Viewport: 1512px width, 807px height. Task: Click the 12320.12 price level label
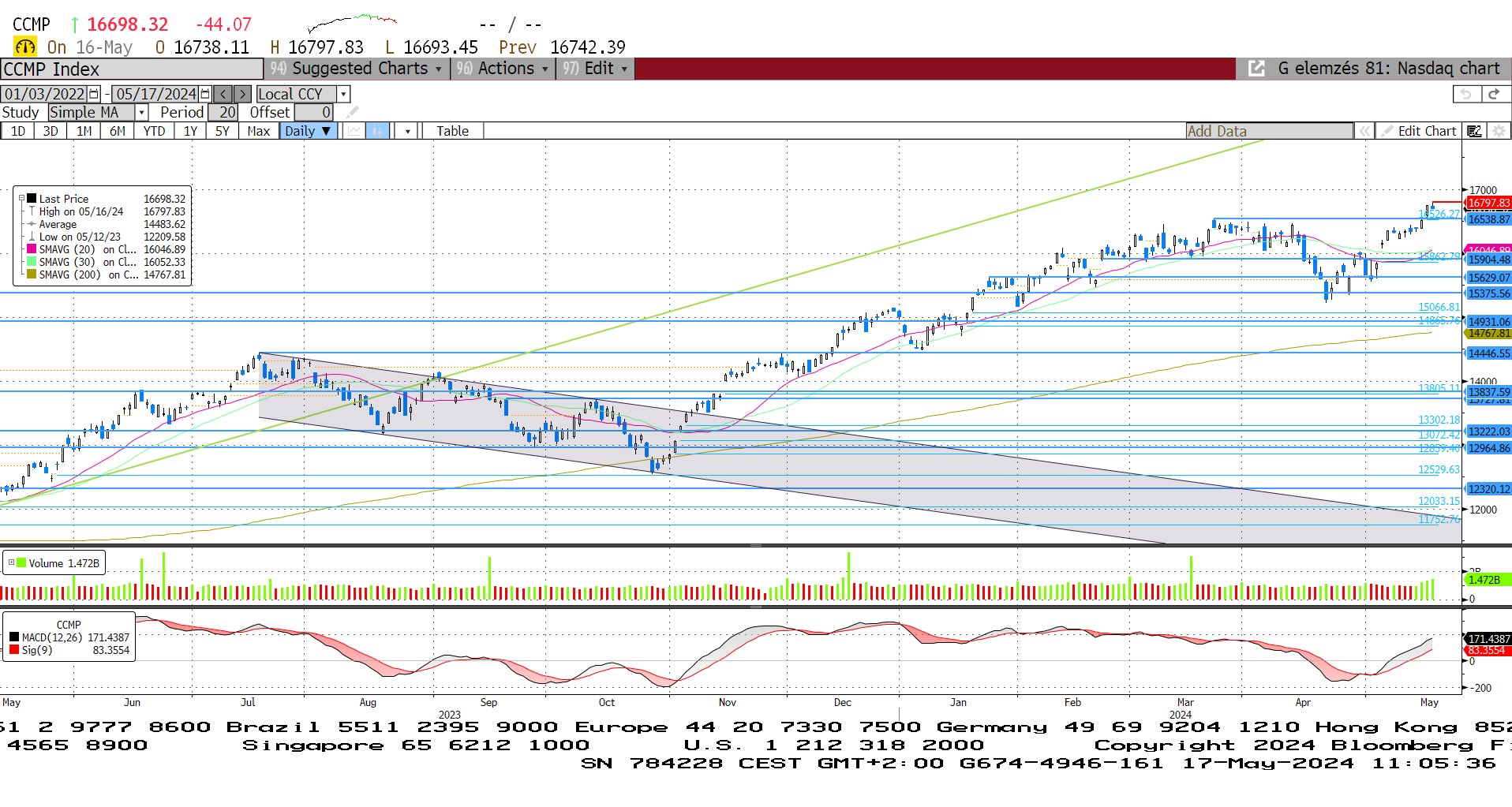[x=1488, y=489]
